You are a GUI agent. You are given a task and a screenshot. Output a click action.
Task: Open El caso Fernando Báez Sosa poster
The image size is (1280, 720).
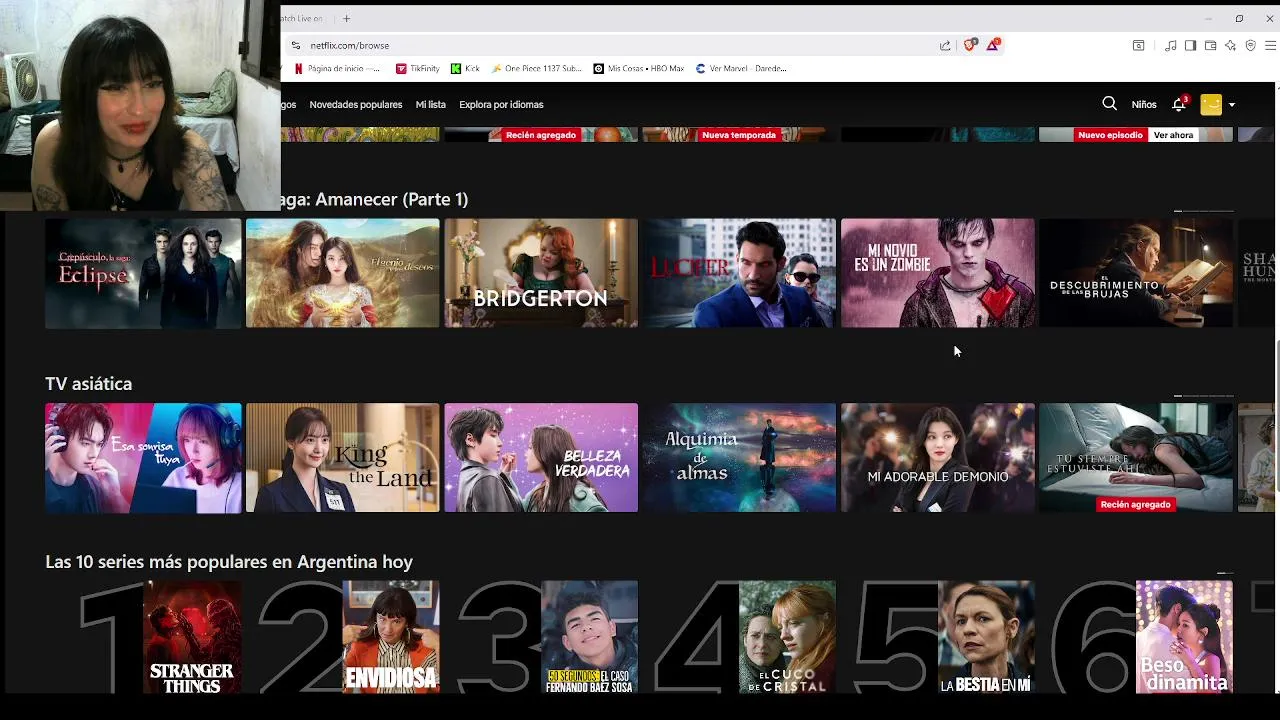589,637
